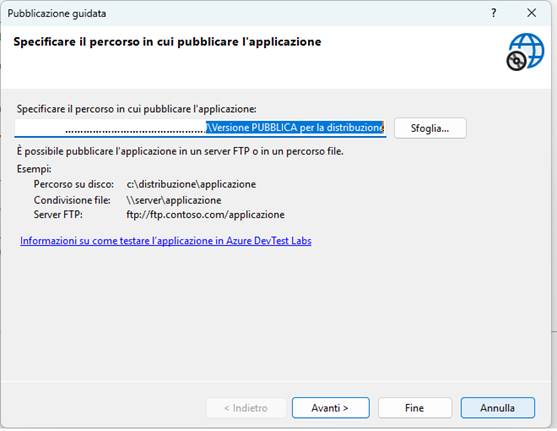Image resolution: width=557 pixels, height=431 pixels.
Task: Click the dotted part of the publish path
Action: (x=135, y=130)
